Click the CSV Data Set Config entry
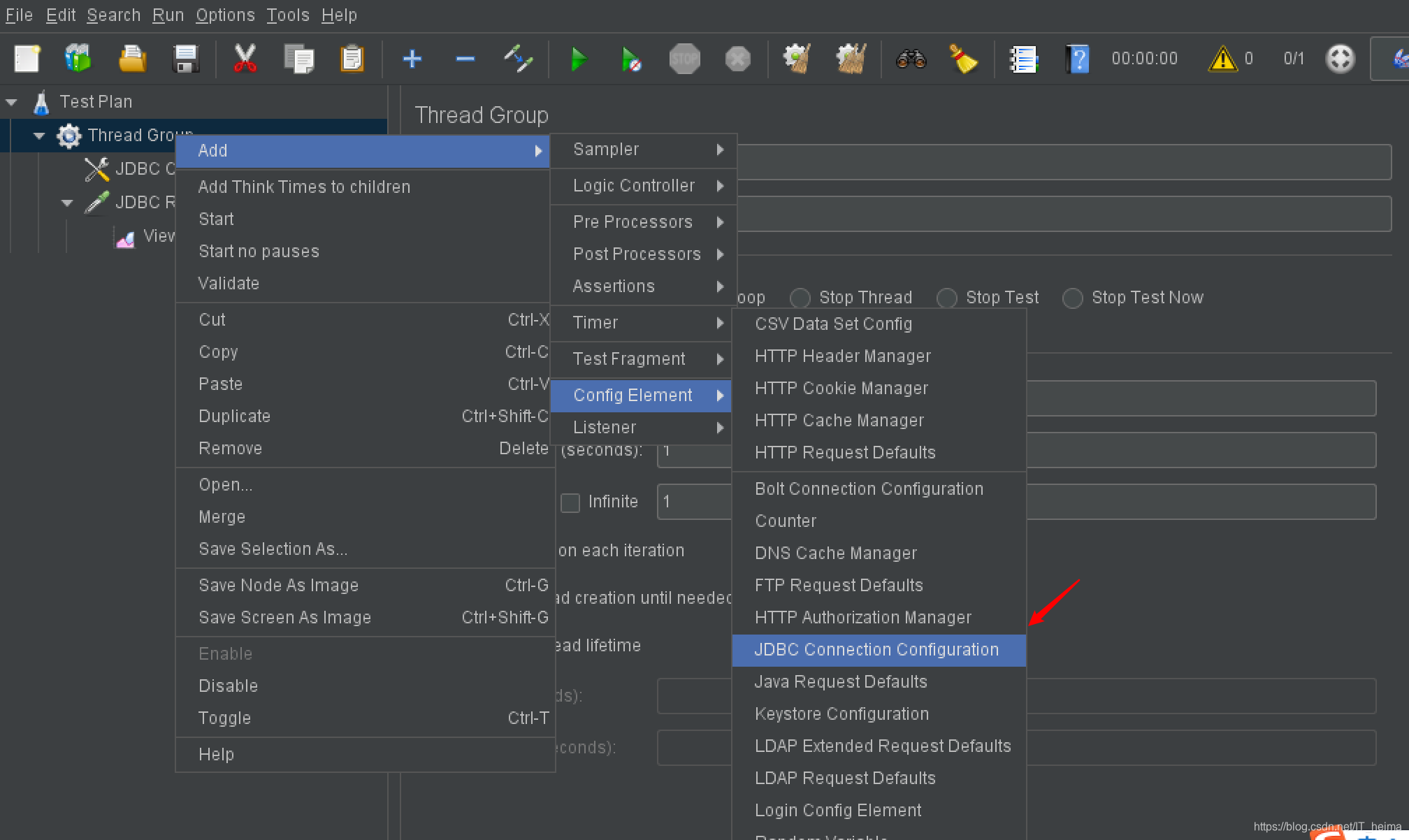This screenshot has height=840, width=1409. [x=833, y=324]
